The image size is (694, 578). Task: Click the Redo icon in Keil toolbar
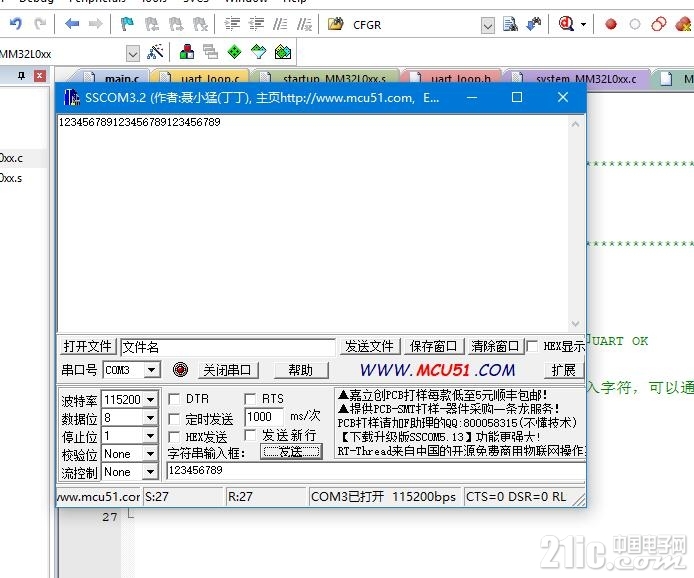[40, 23]
